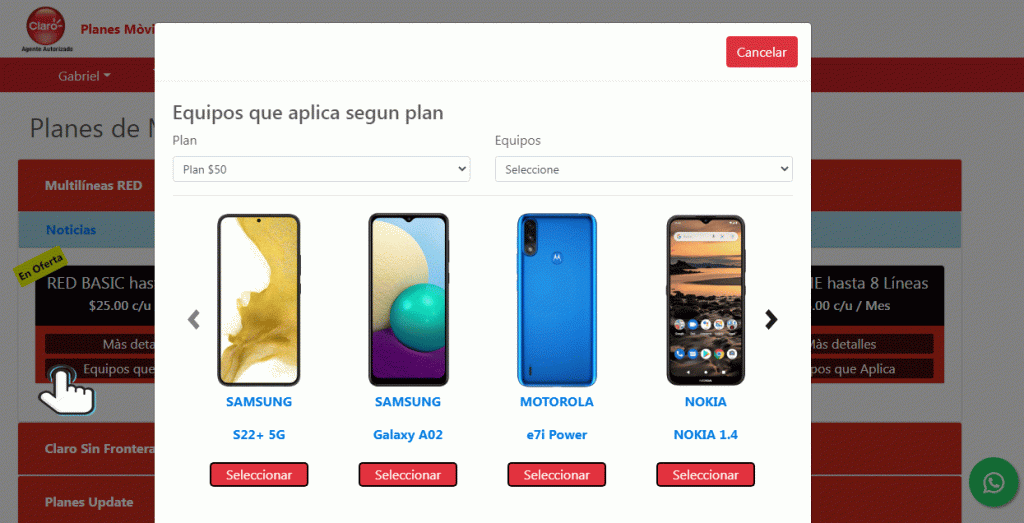Click the blue Motorola e7i Power image

click(x=556, y=300)
